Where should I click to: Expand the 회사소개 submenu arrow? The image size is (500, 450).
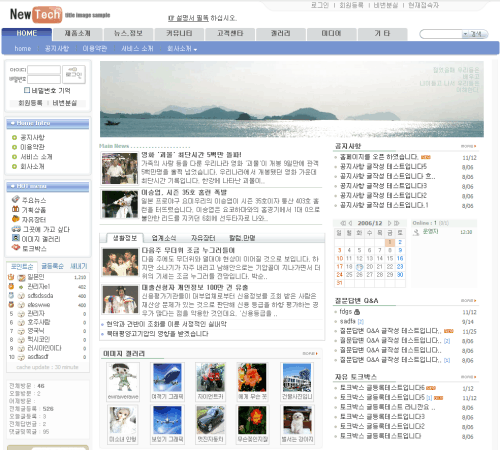point(195,49)
